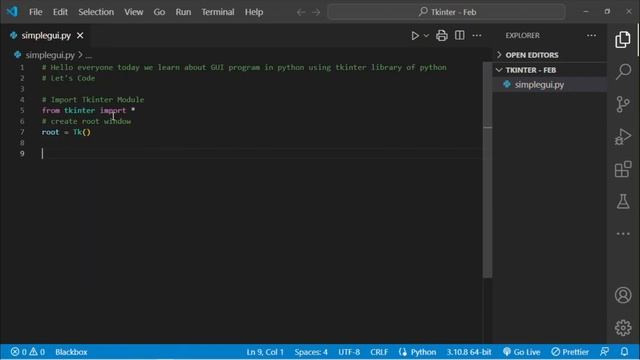Viewport: 640px width, 360px height.
Task: Open the Accounts menu
Action: [623, 295]
